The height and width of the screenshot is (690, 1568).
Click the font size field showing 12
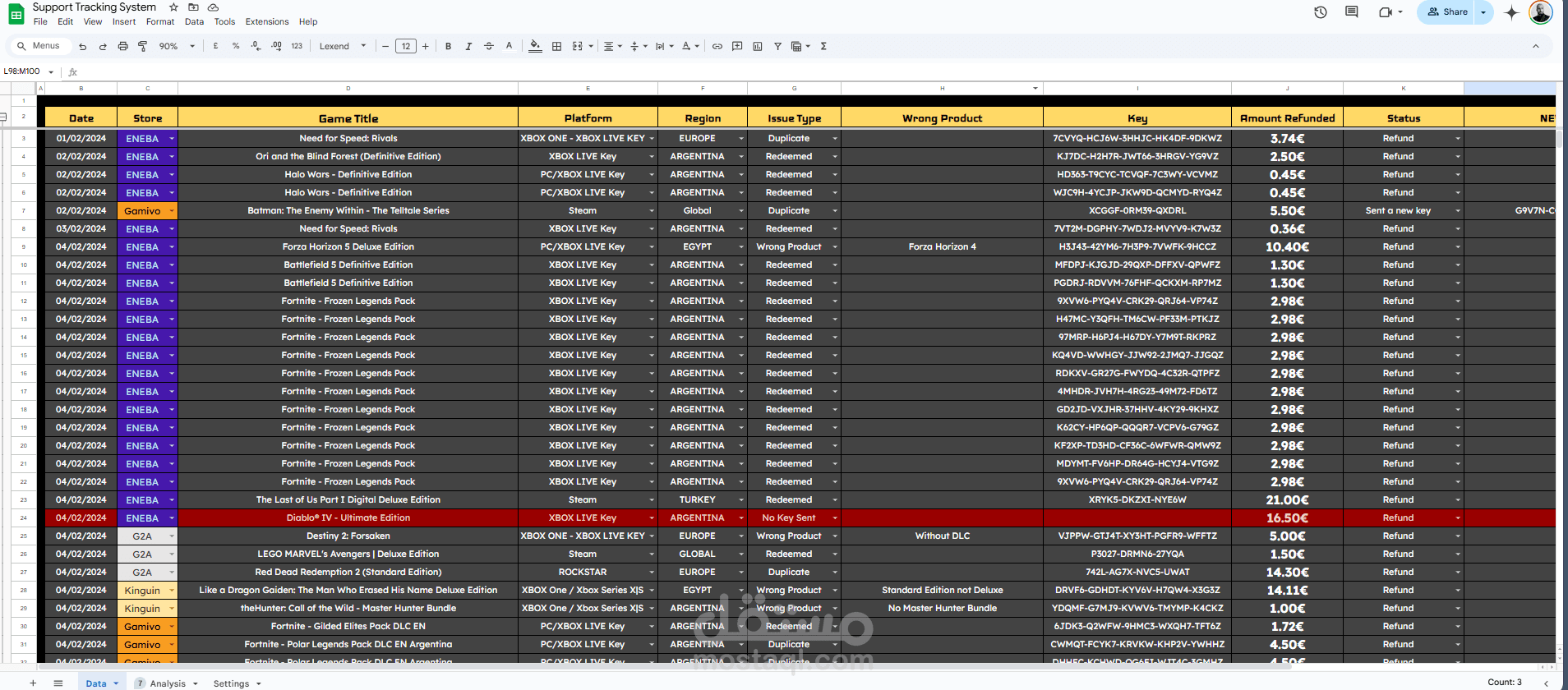pos(406,46)
